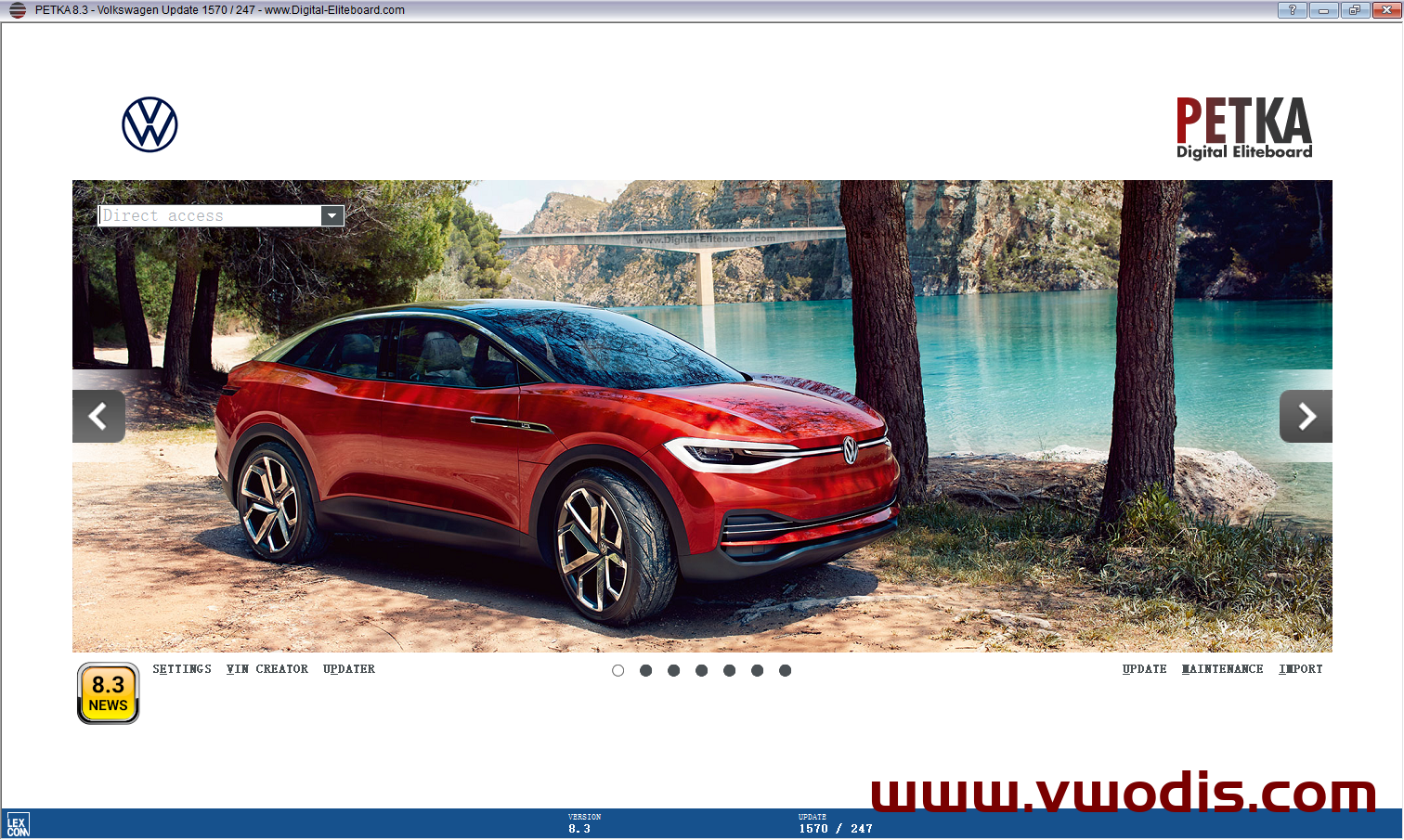Select the first carousel dot

click(x=618, y=670)
